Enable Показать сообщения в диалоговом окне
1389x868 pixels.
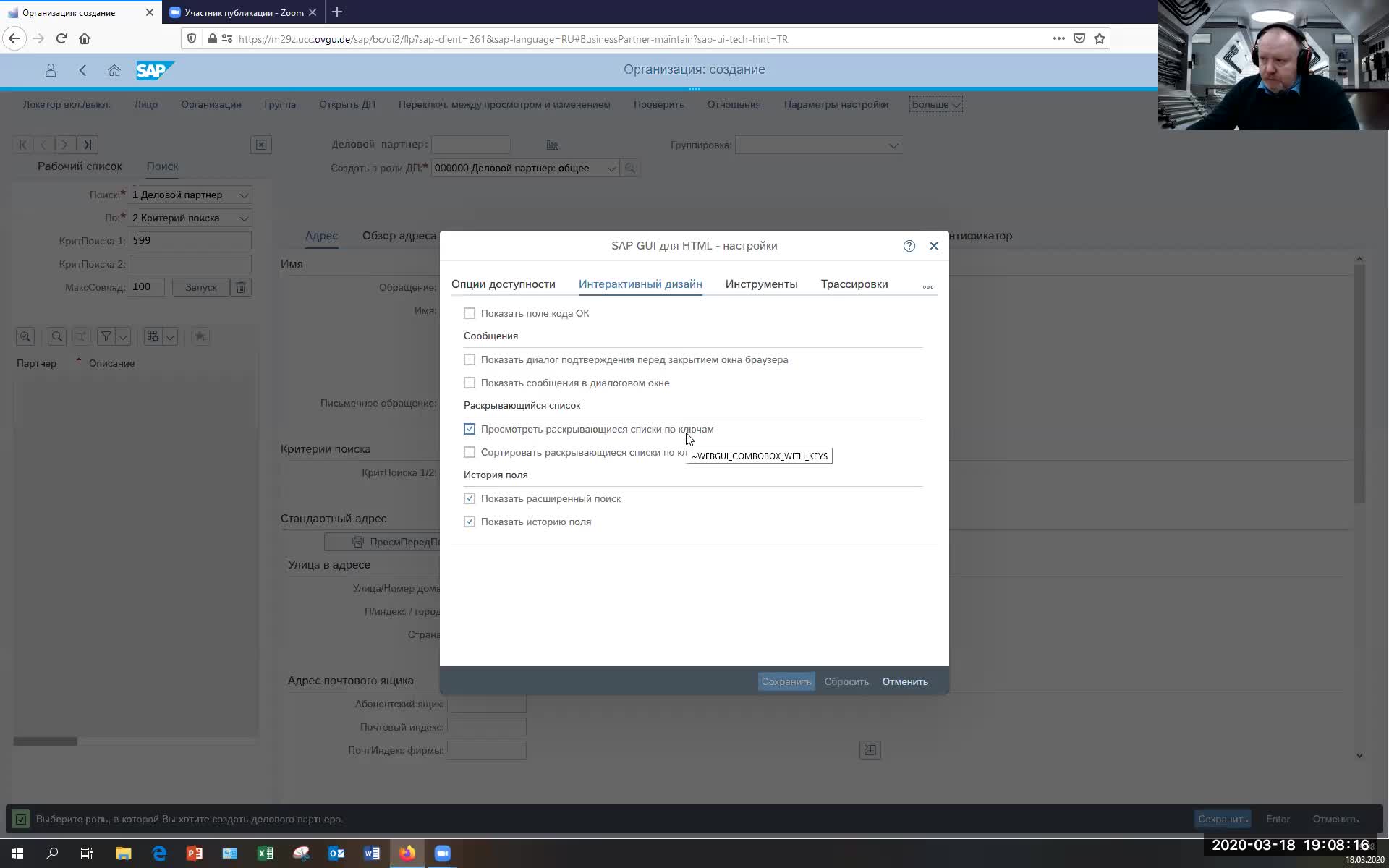click(x=470, y=383)
